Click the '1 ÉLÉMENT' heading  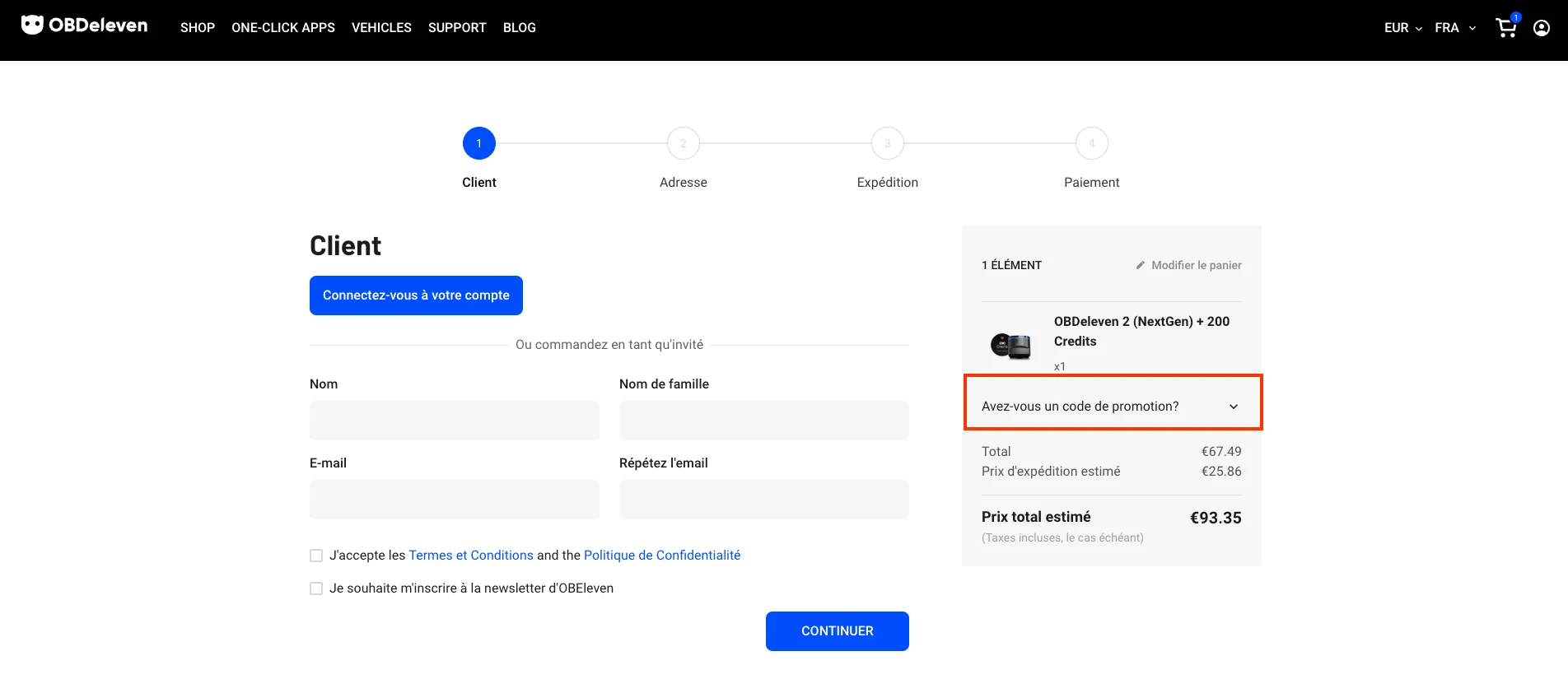[1011, 265]
